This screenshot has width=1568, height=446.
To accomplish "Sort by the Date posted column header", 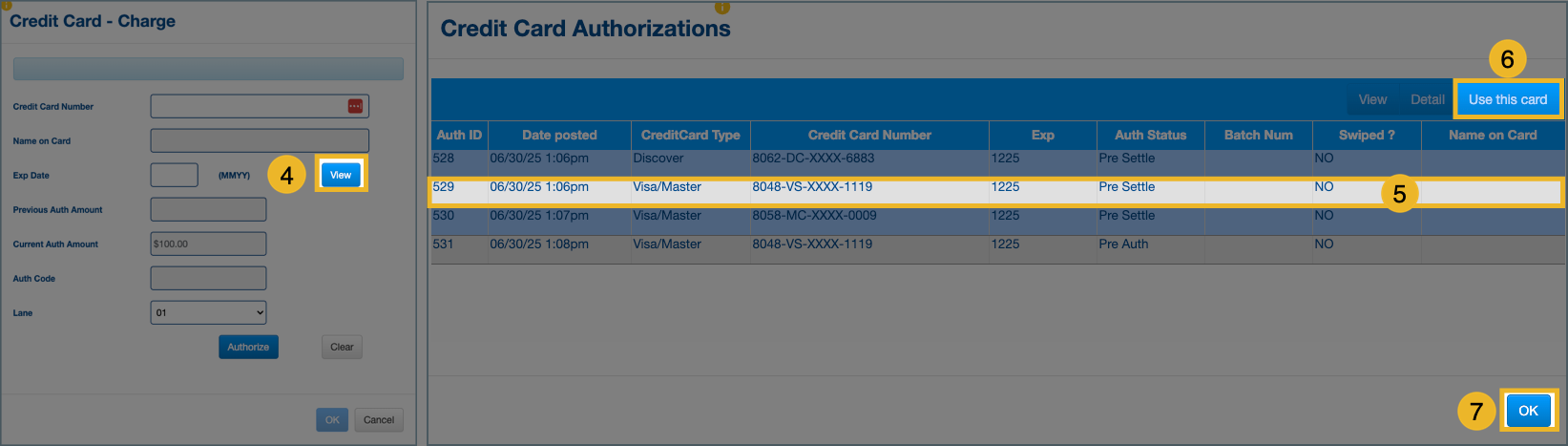I will coord(559,135).
